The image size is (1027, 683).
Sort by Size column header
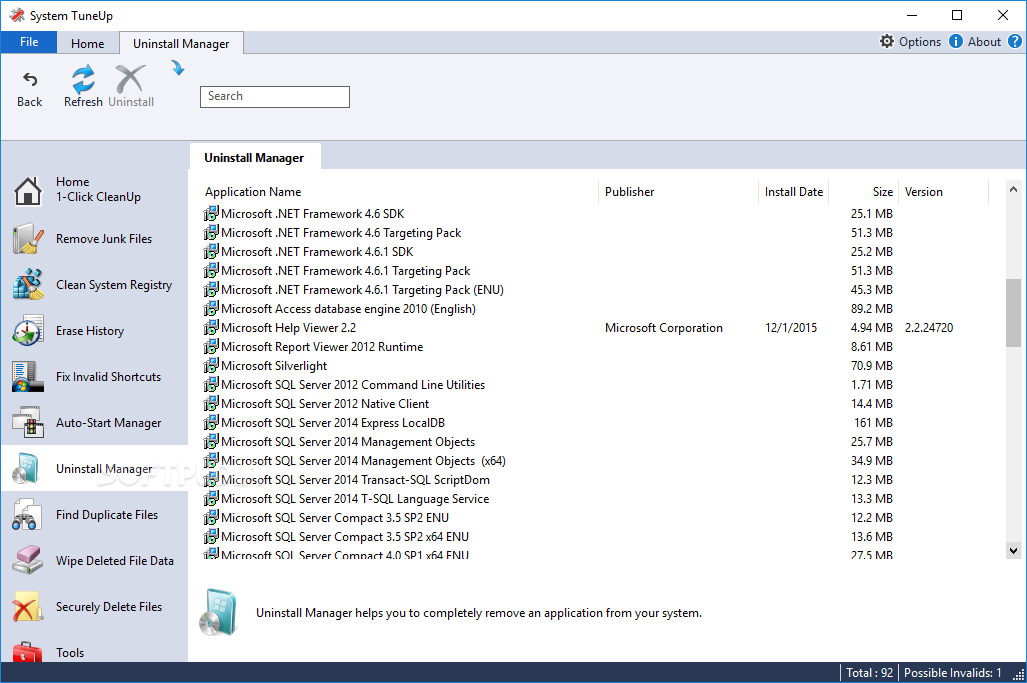(x=863, y=192)
